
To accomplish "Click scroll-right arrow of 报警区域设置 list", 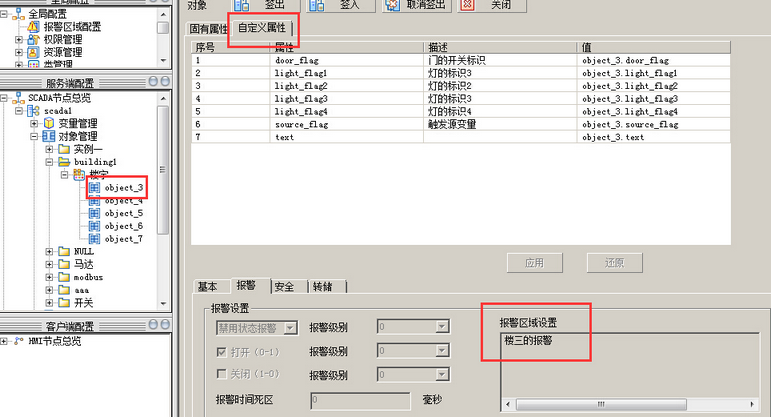I will (x=752, y=404).
